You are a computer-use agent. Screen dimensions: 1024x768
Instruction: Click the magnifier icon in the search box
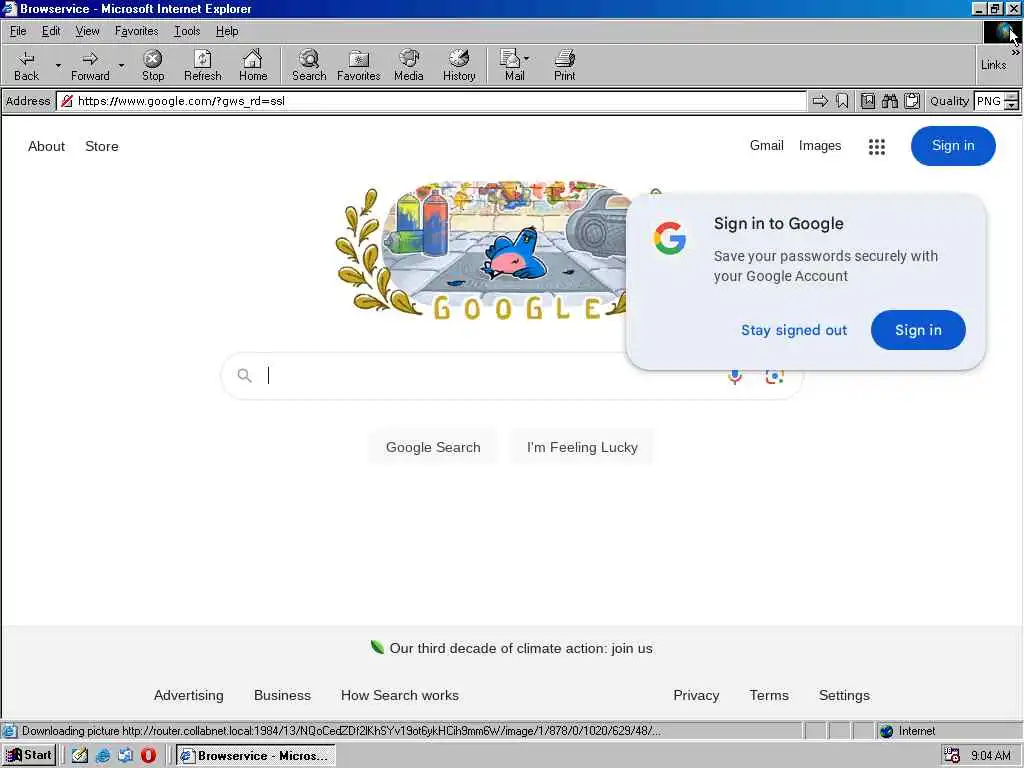244,376
